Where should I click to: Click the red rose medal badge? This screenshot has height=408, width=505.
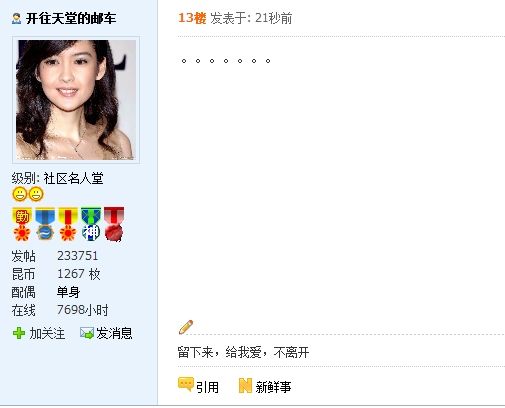pos(114,224)
